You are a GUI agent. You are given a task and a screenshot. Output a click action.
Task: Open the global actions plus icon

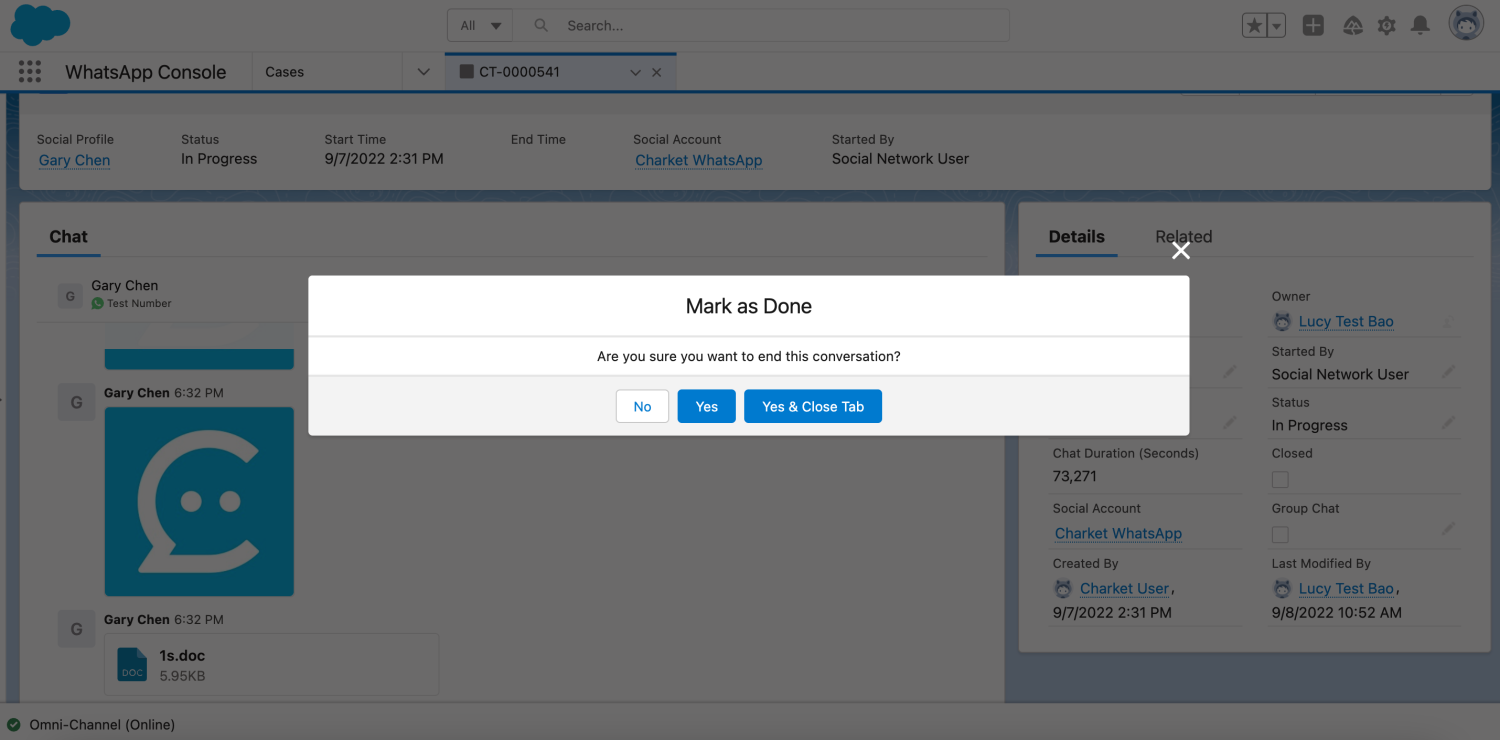(x=1313, y=26)
